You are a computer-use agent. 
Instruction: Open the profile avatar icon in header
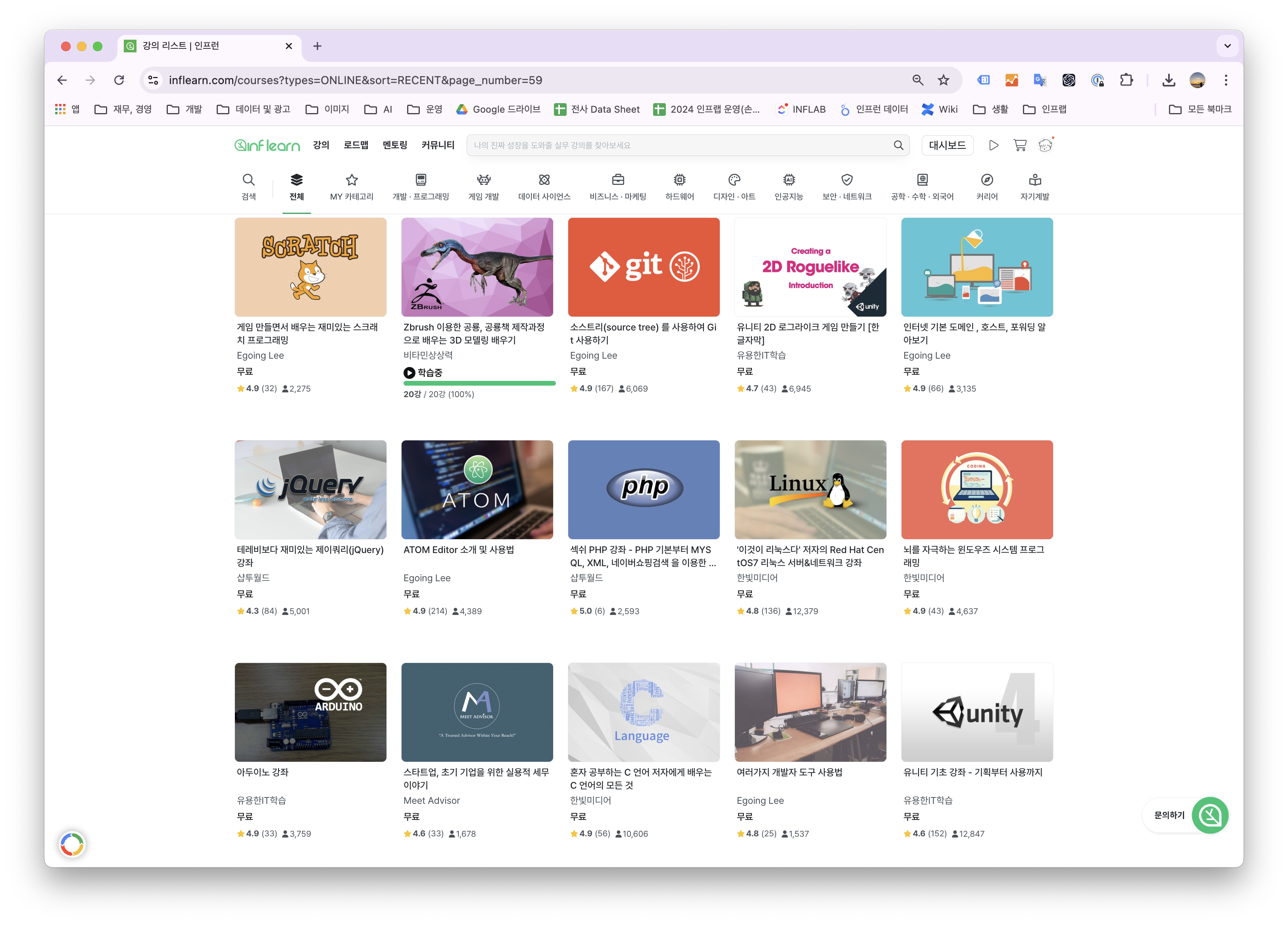tap(1046, 145)
